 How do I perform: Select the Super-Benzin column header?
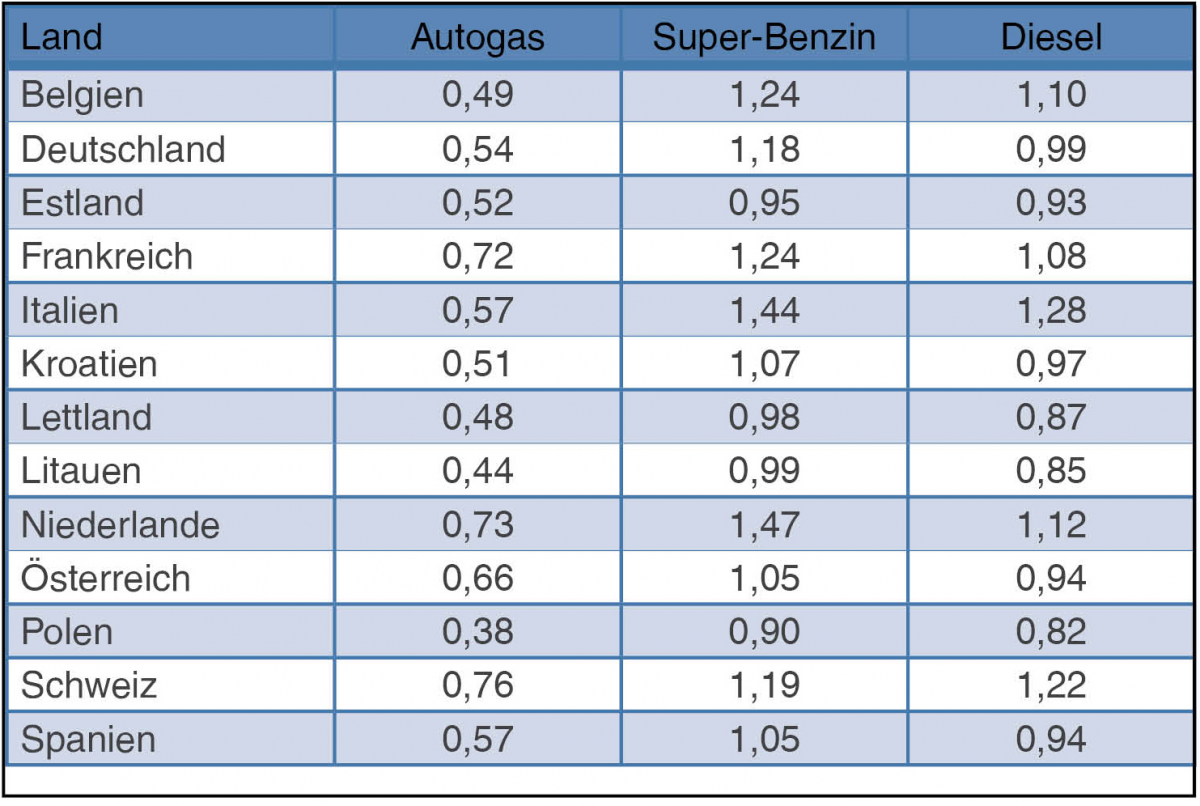764,38
